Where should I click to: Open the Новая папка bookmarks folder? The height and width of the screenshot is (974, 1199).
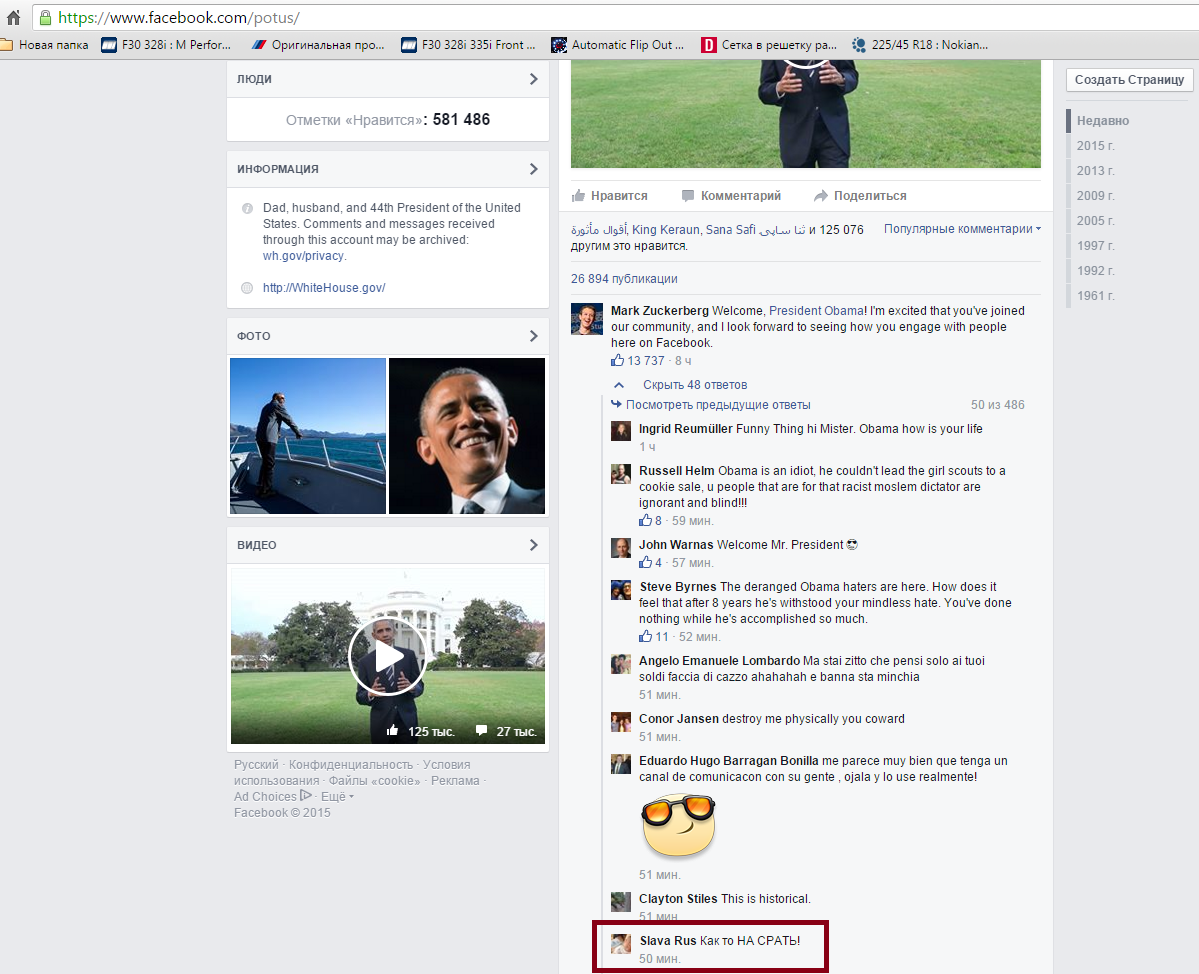pos(44,45)
